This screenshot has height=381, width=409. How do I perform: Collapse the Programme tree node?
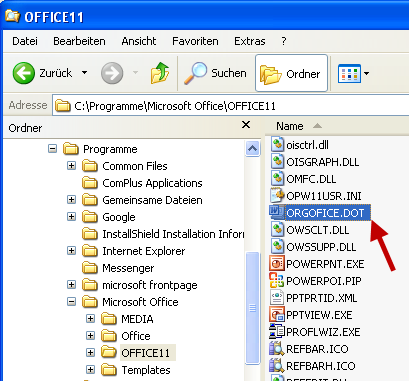[x=52, y=149]
